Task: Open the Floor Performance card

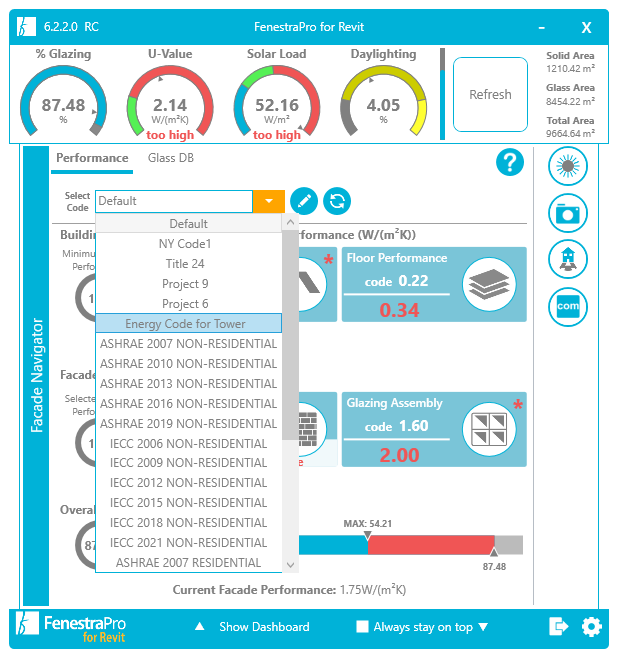Action: pyautogui.click(x=434, y=285)
